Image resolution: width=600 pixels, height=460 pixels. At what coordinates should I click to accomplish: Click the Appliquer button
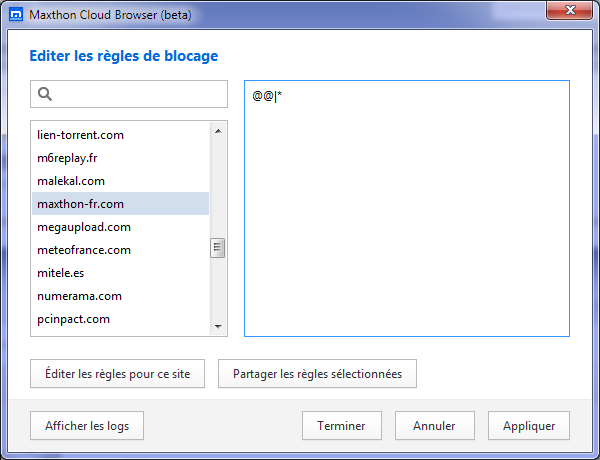coord(529,426)
